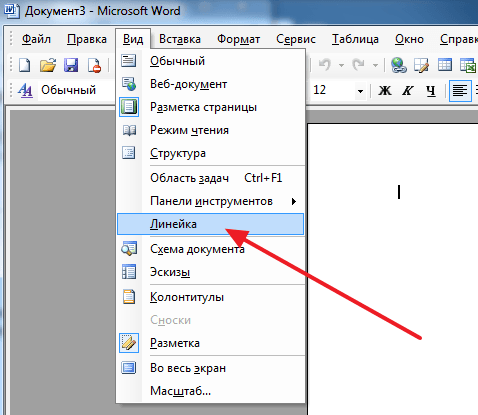Open the Таблица menu
Screen dimensions: 478x415
(x=355, y=39)
